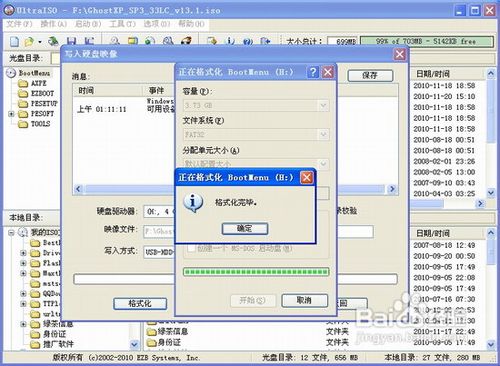Click the 保存 button

370,76
